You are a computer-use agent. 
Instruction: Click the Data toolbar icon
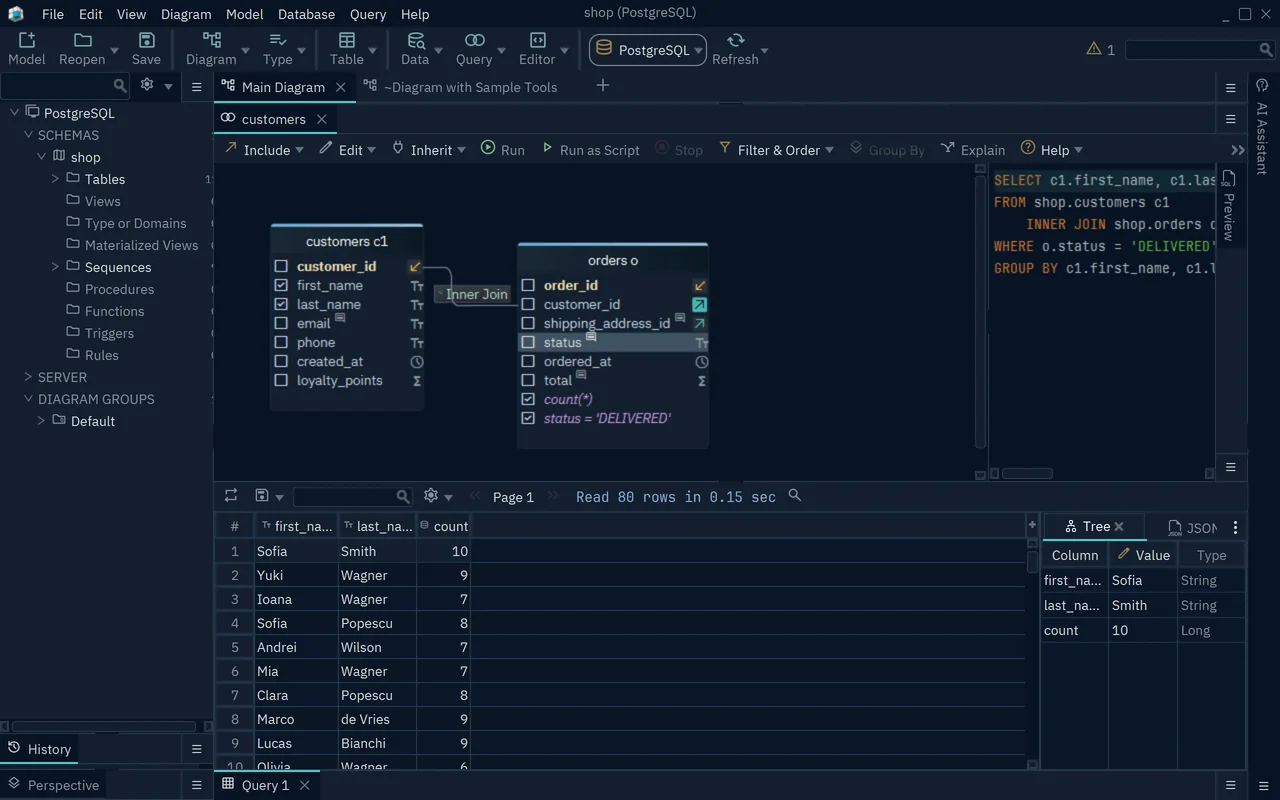[414, 40]
